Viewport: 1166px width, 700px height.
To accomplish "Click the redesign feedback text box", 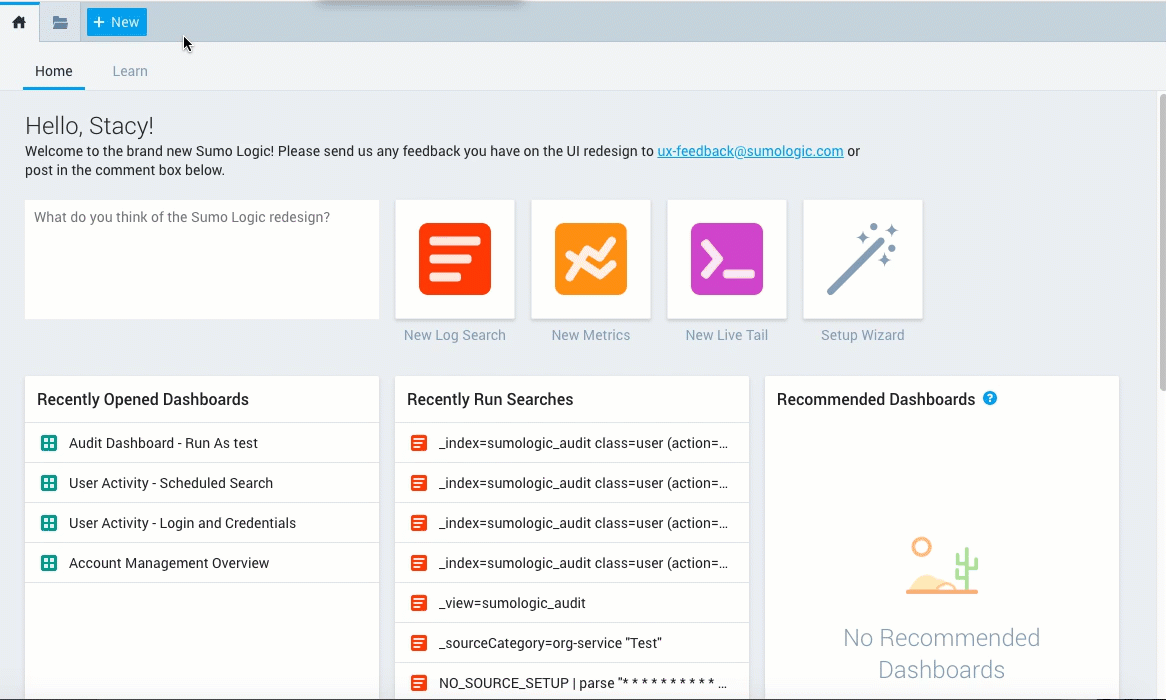I will [x=202, y=259].
